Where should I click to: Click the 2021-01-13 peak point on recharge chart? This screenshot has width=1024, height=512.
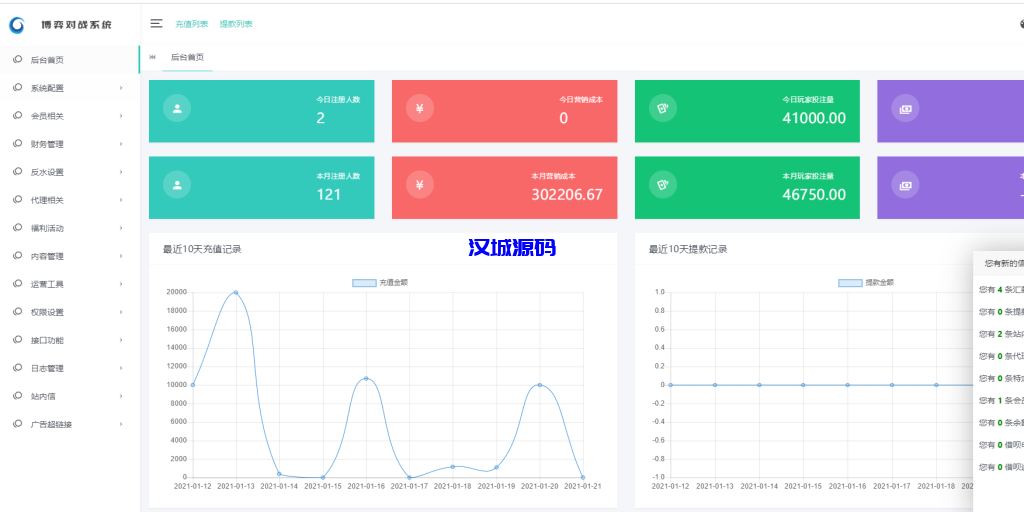coord(236,293)
